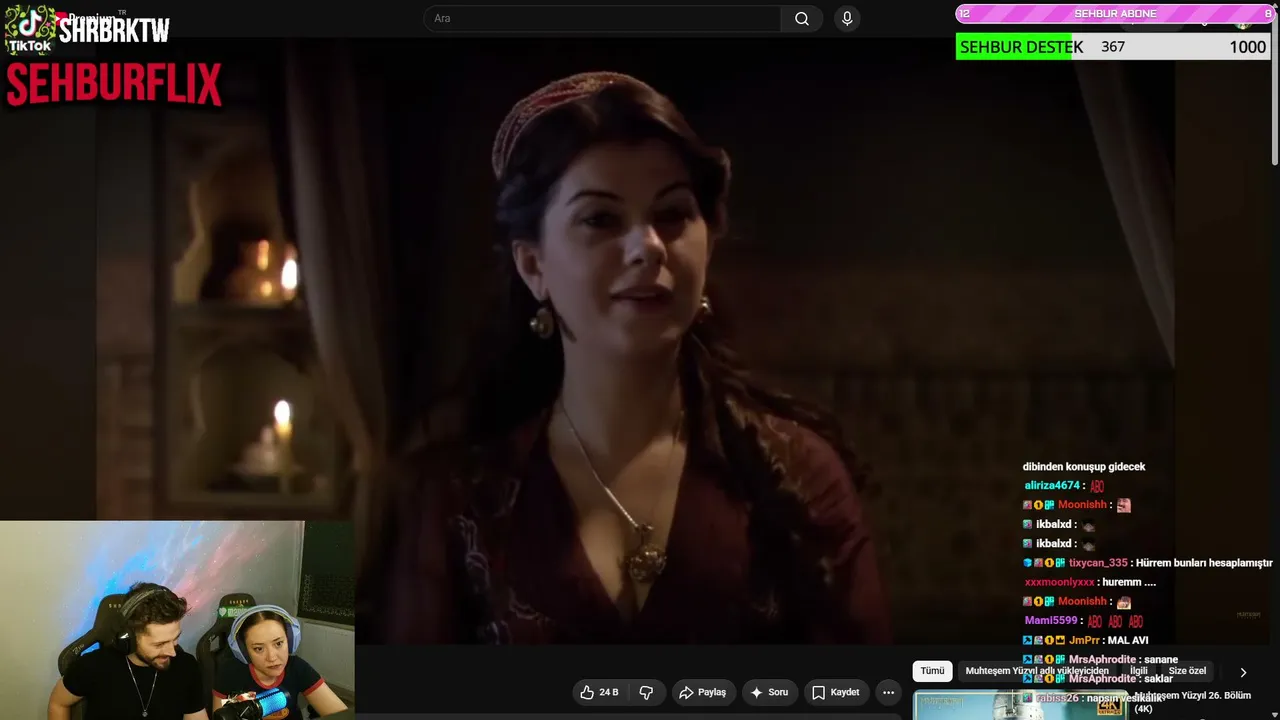
Task: Select the Size özel filter chip
Action: 1187,671
